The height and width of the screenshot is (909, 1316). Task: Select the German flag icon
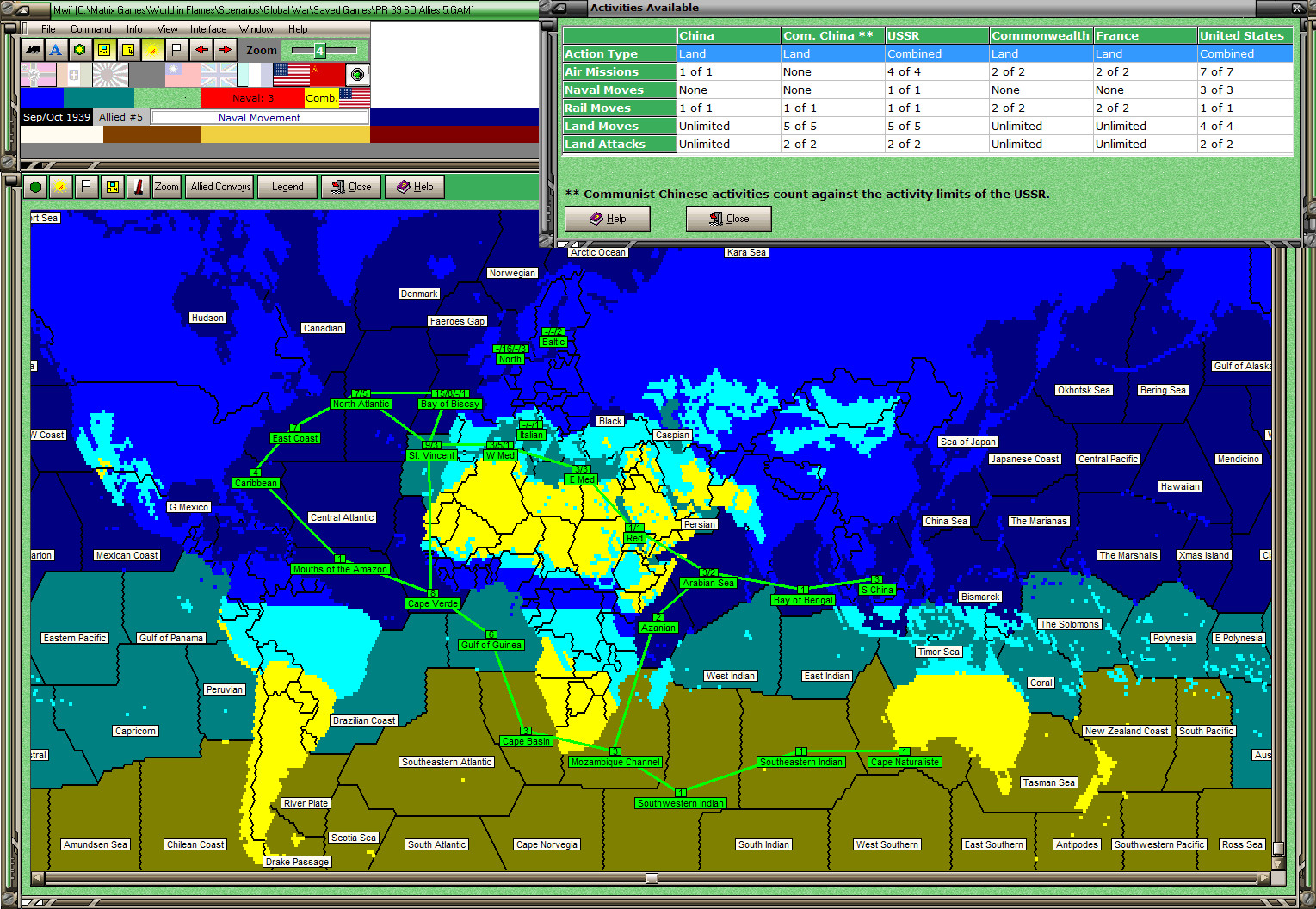click(x=39, y=75)
